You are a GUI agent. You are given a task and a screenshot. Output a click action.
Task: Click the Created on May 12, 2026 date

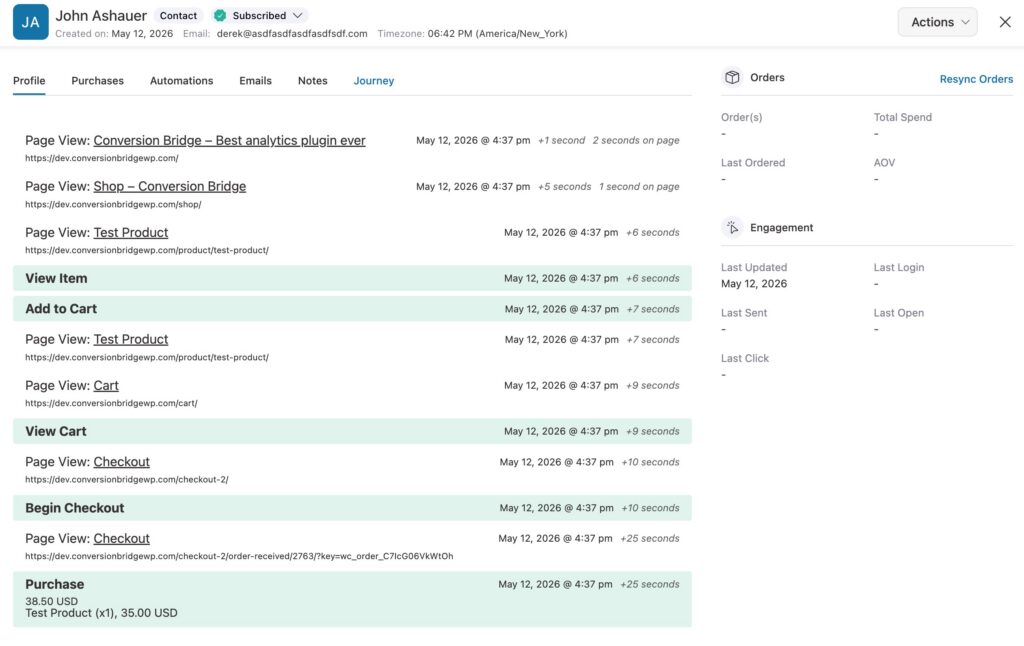(x=142, y=33)
